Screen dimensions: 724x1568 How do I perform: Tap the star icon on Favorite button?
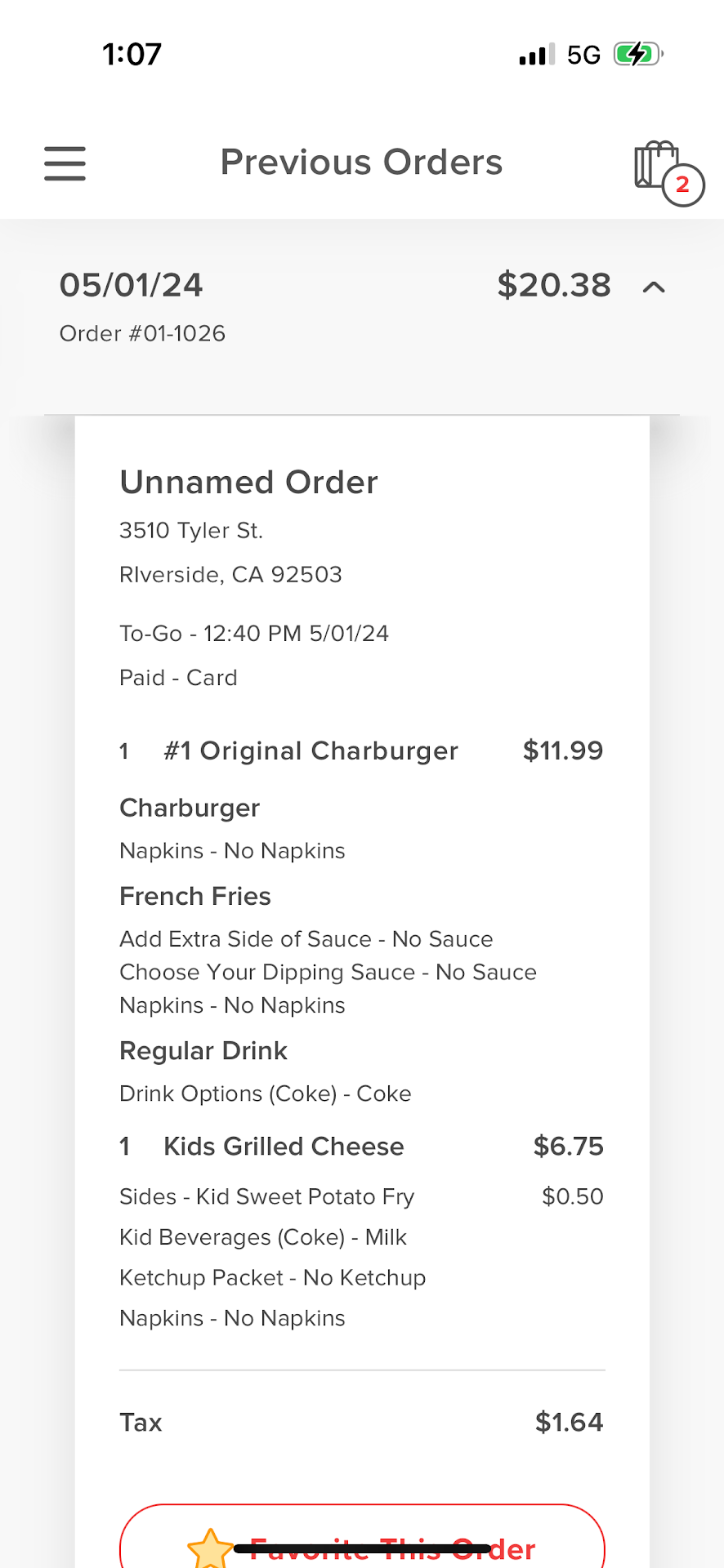click(210, 1548)
